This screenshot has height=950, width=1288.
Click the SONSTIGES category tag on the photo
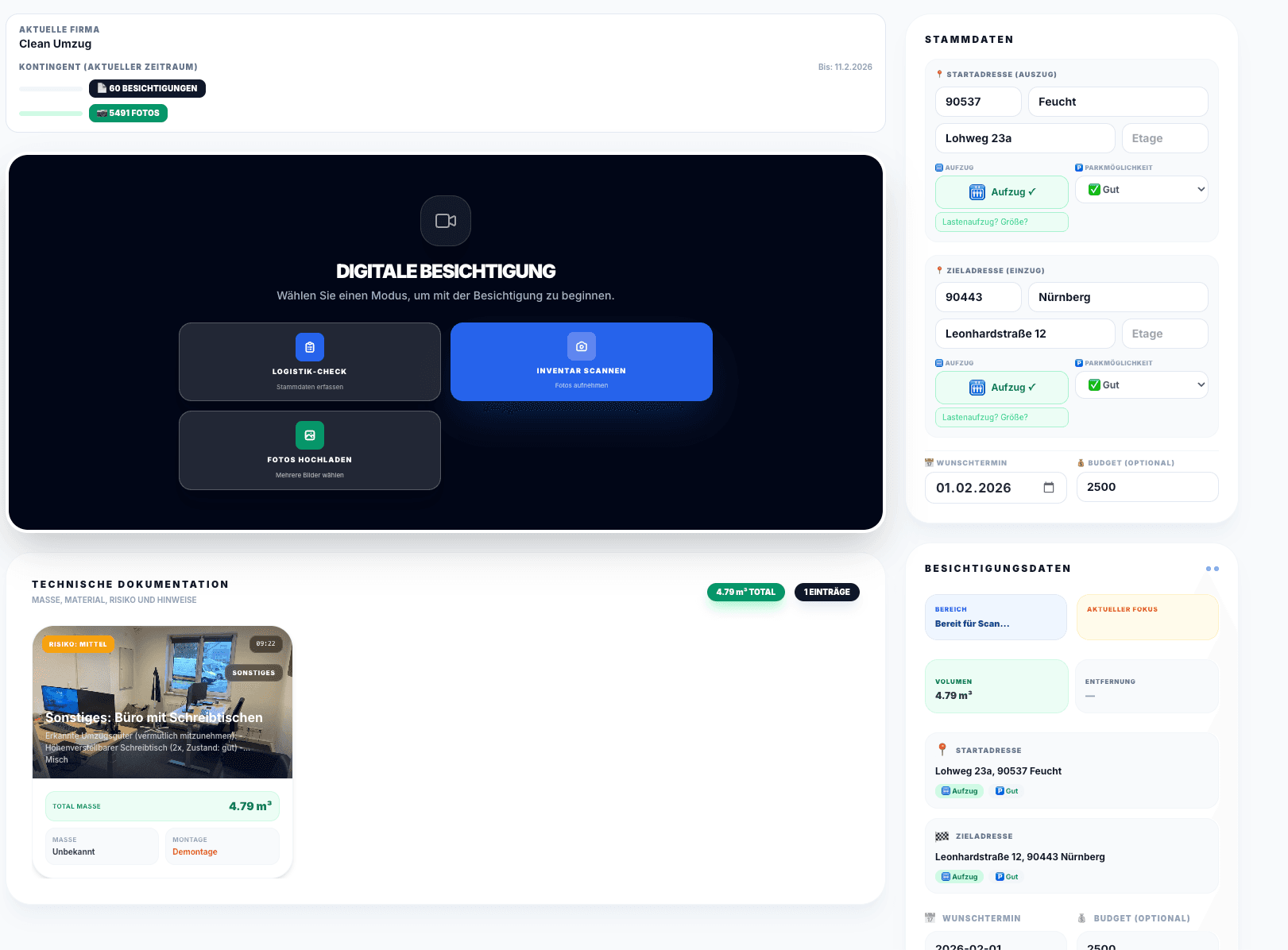tap(253, 673)
